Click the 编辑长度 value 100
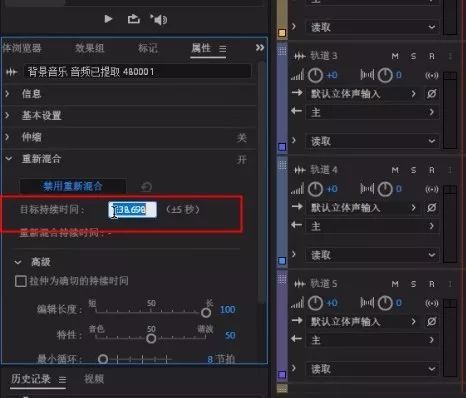The height and width of the screenshot is (398, 466). 227,310
